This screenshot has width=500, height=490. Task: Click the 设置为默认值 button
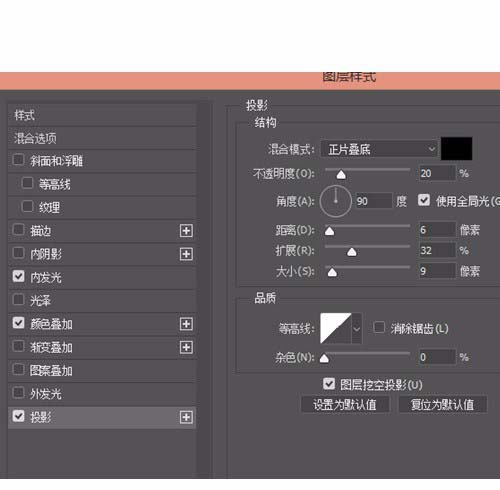click(345, 405)
